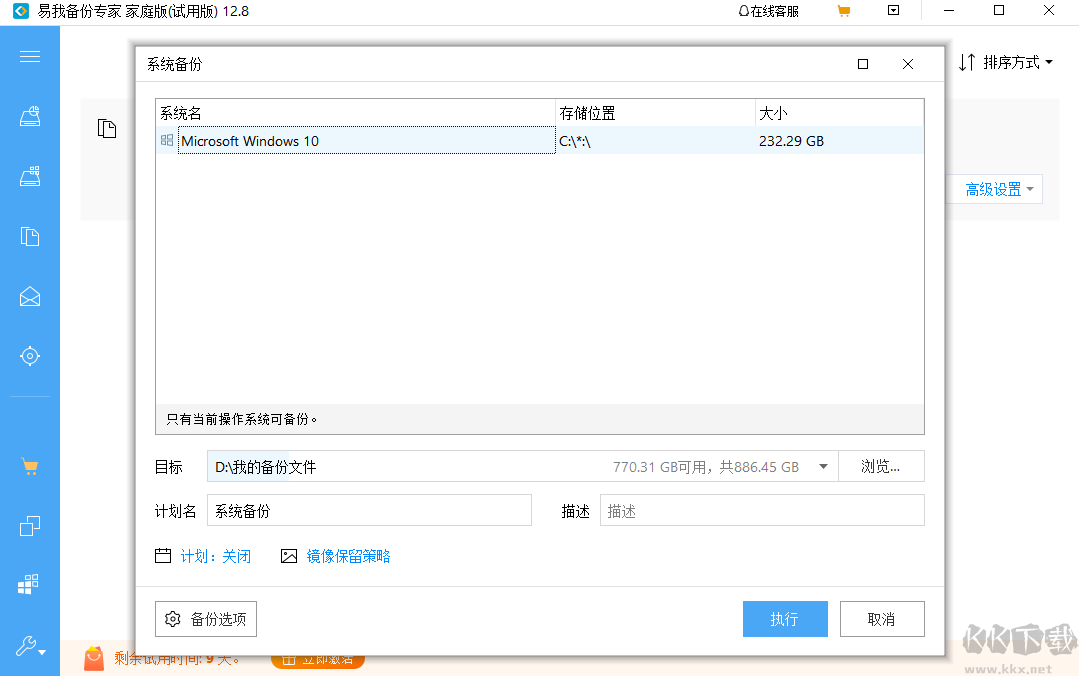This screenshot has width=1079, height=676.
Task: Select the clone icon in sidebar
Action: coord(29,525)
